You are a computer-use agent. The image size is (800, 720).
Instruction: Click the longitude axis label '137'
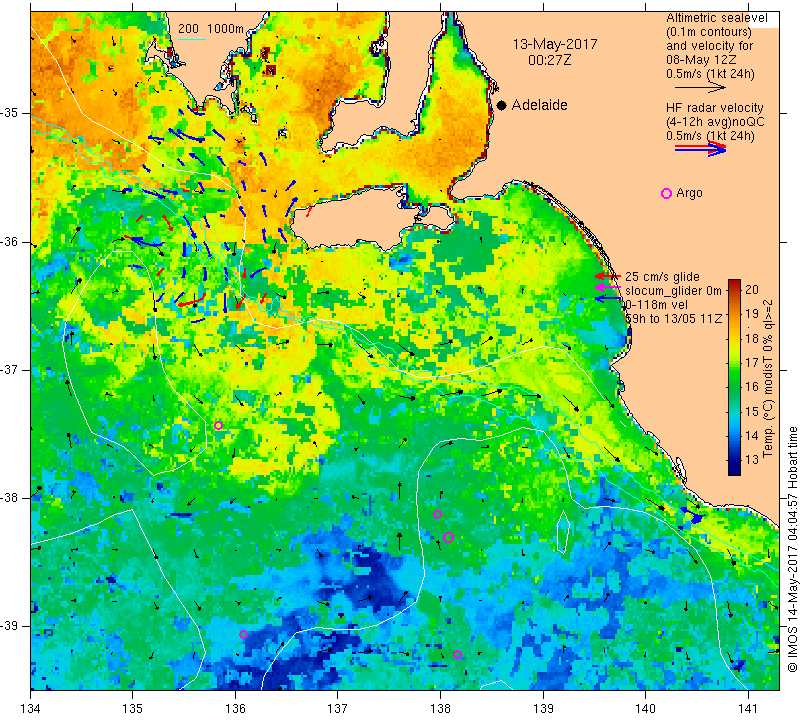[x=338, y=709]
